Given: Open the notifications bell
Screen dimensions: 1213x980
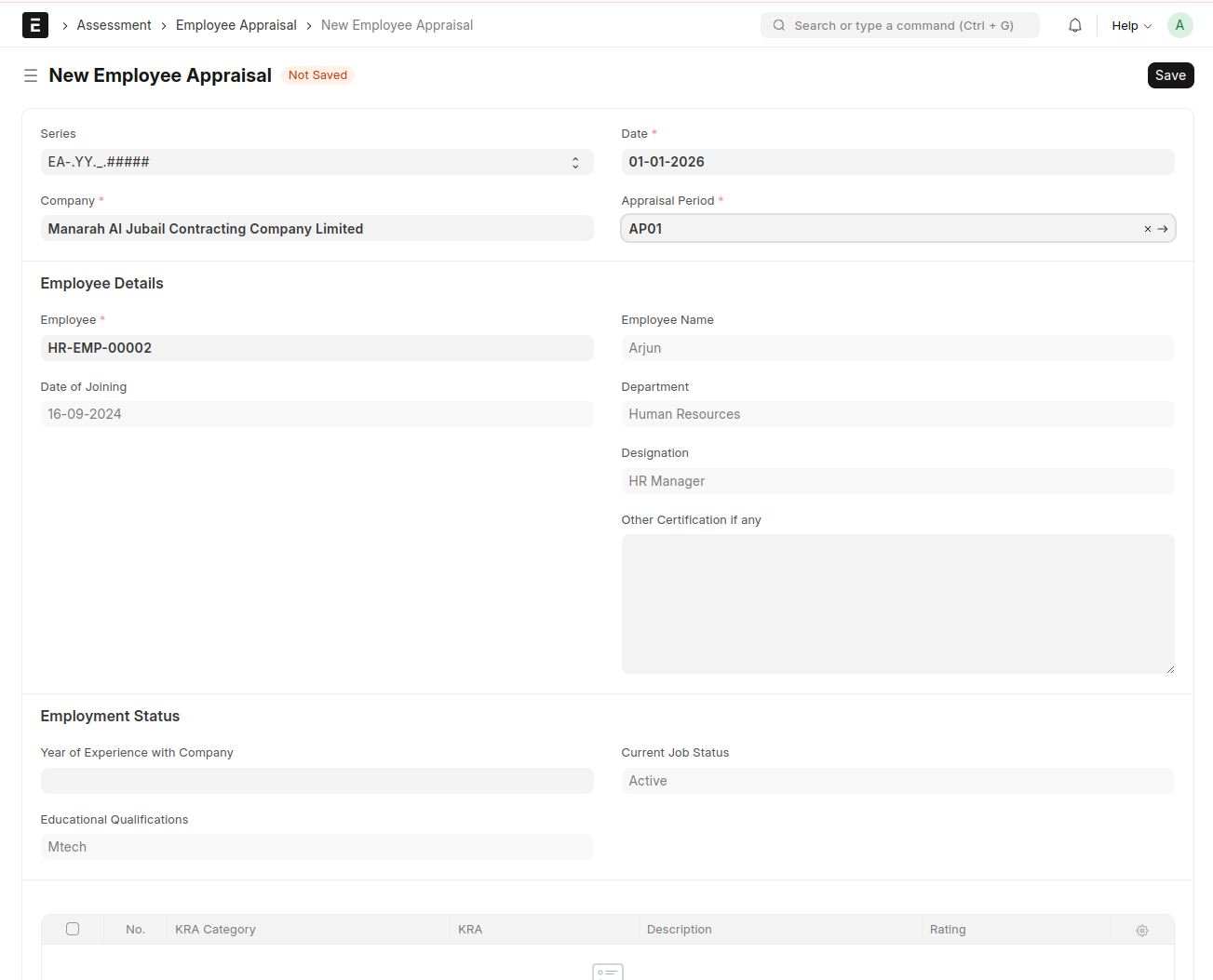Looking at the screenshot, I should click(x=1074, y=25).
